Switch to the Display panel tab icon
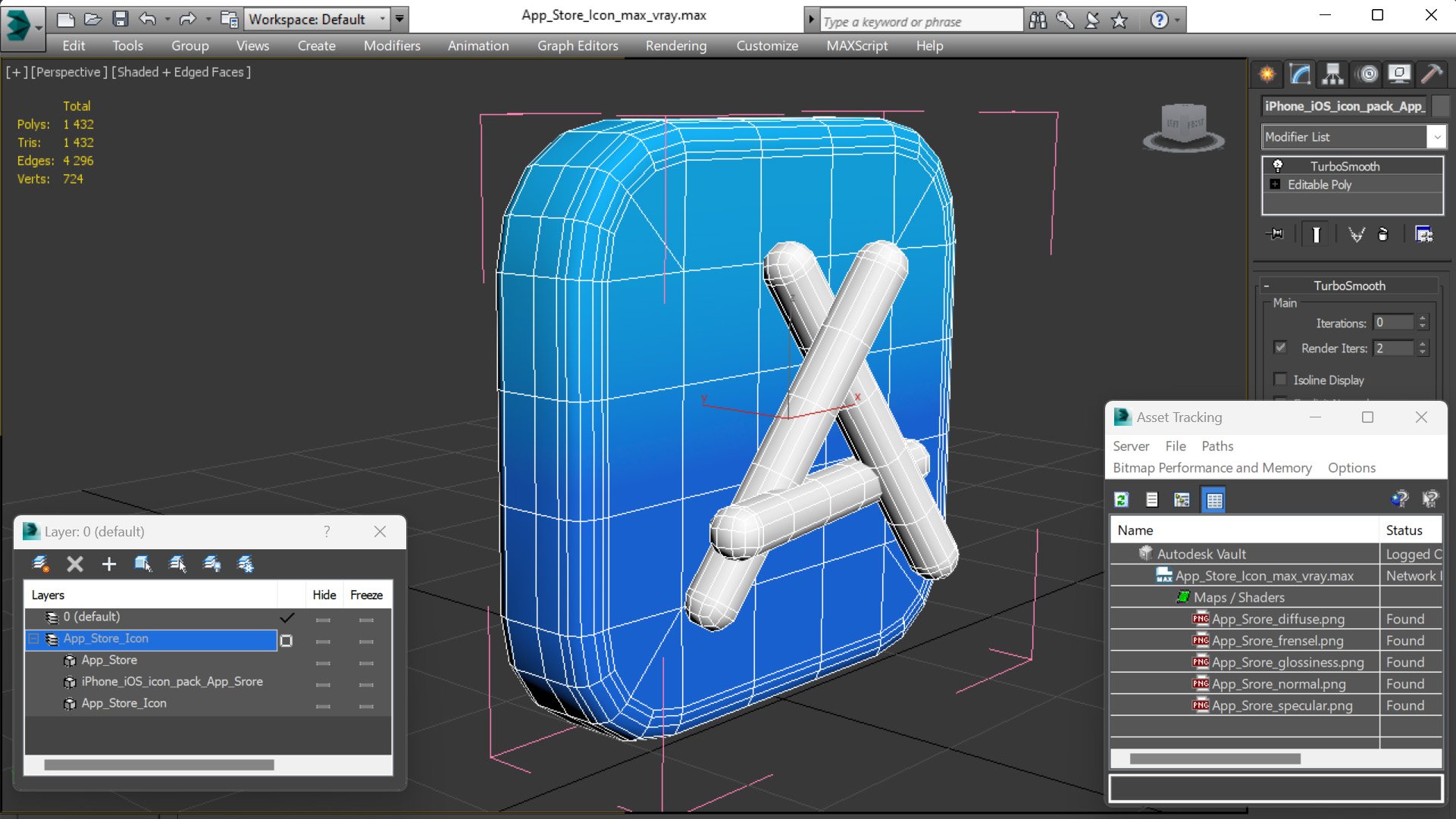The height and width of the screenshot is (819, 1456). 1399,73
